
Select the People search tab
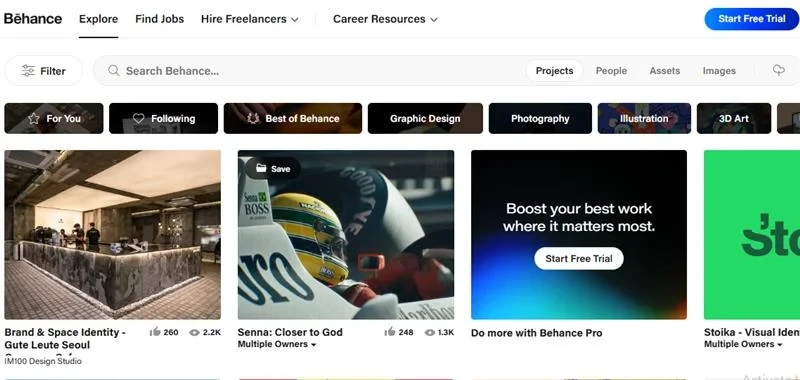[611, 71]
